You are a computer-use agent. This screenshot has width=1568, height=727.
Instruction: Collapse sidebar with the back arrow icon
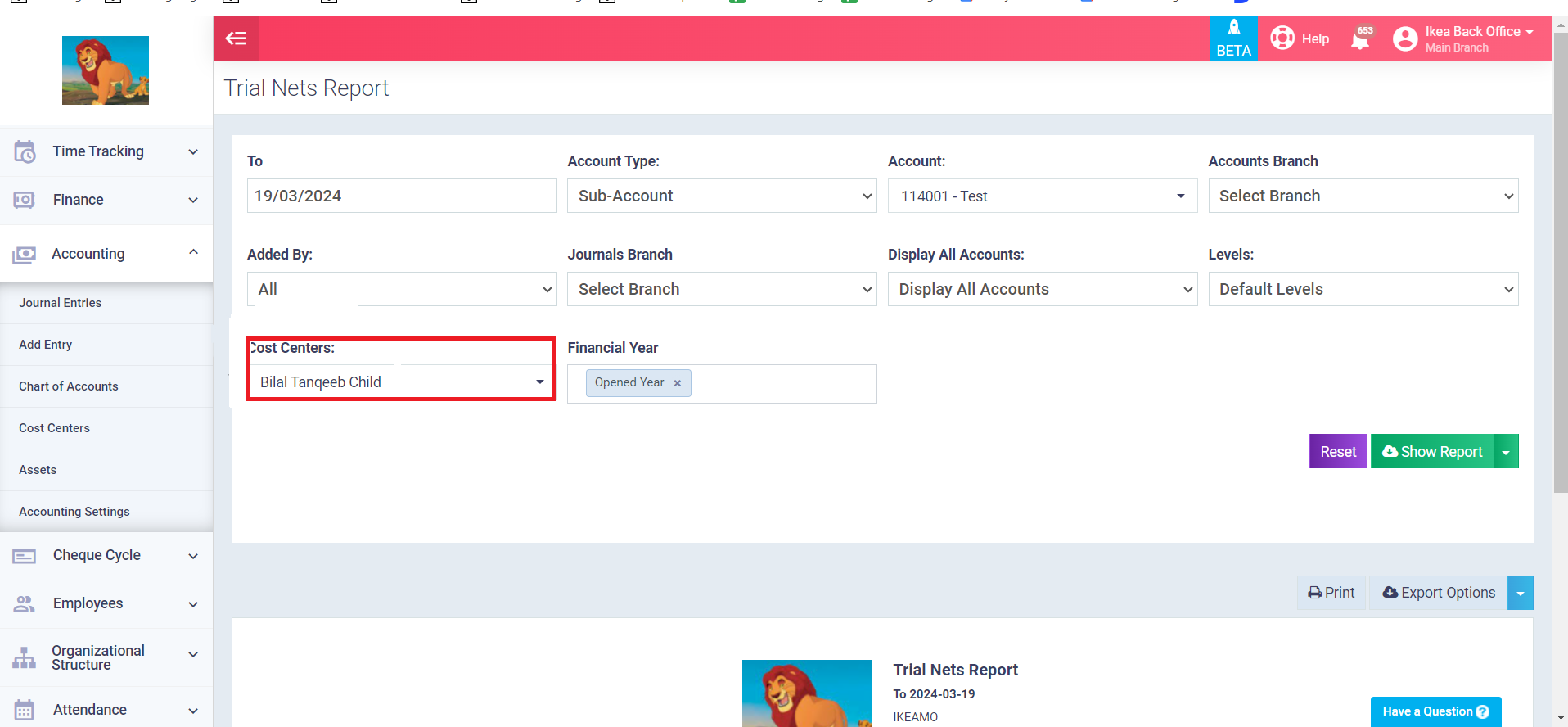coord(236,38)
